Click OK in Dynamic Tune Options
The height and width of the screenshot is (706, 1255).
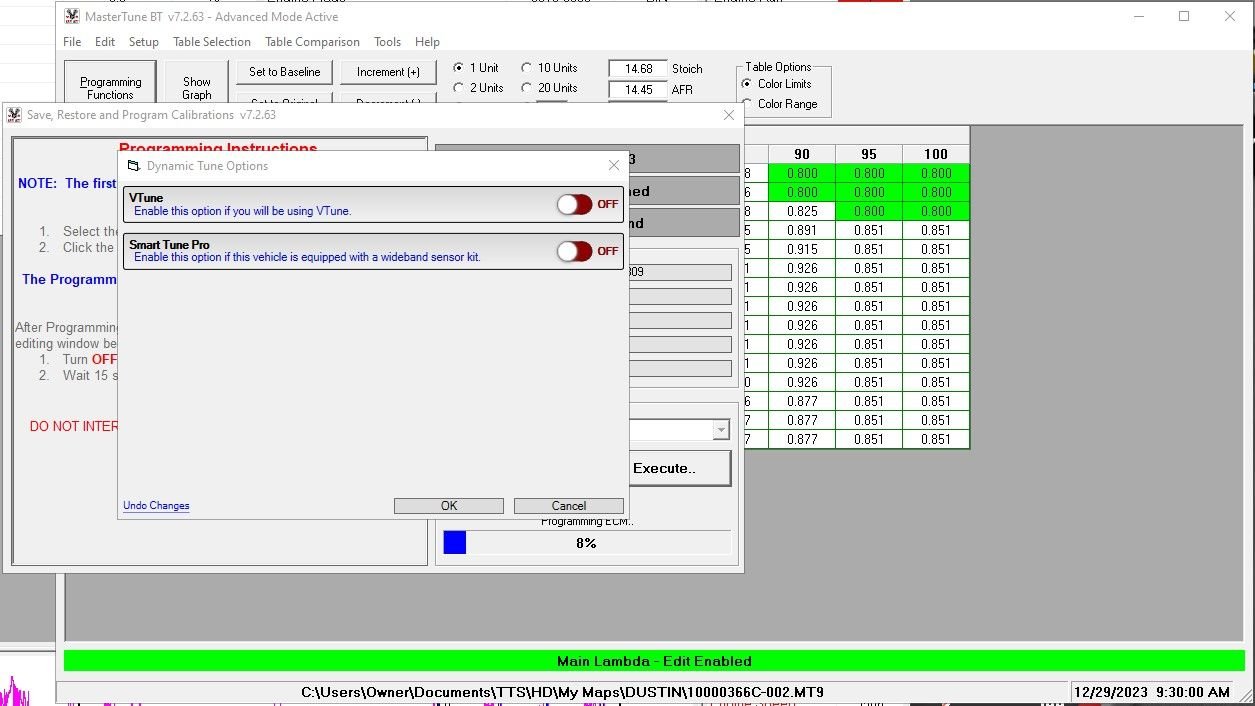click(x=449, y=506)
